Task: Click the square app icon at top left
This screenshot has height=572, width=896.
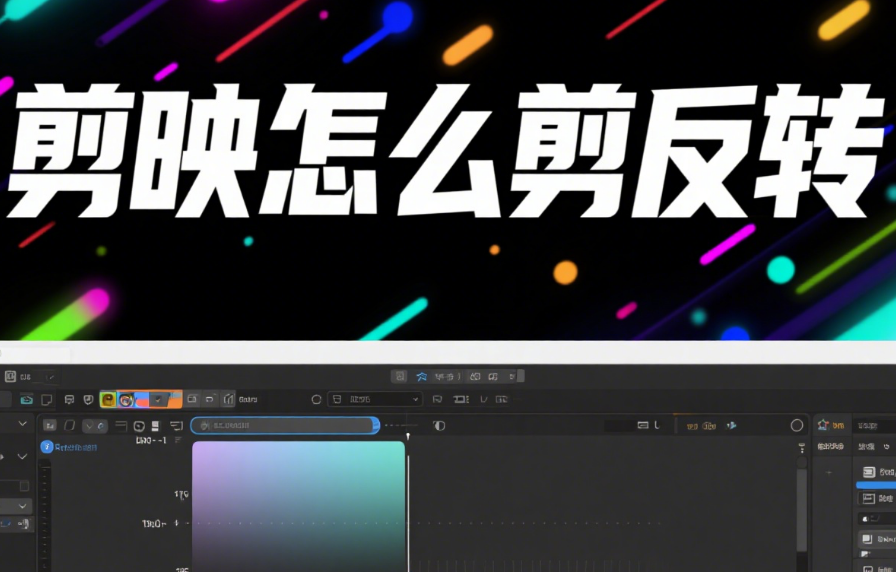Action: point(10,376)
